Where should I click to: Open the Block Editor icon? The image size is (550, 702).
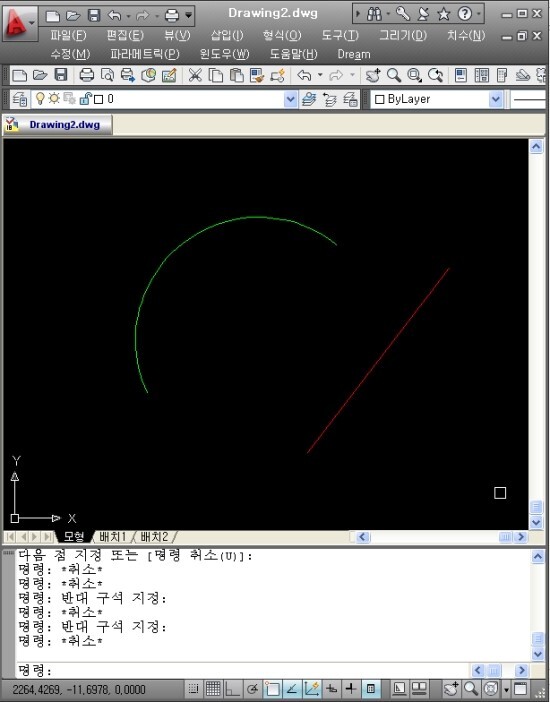point(278,75)
